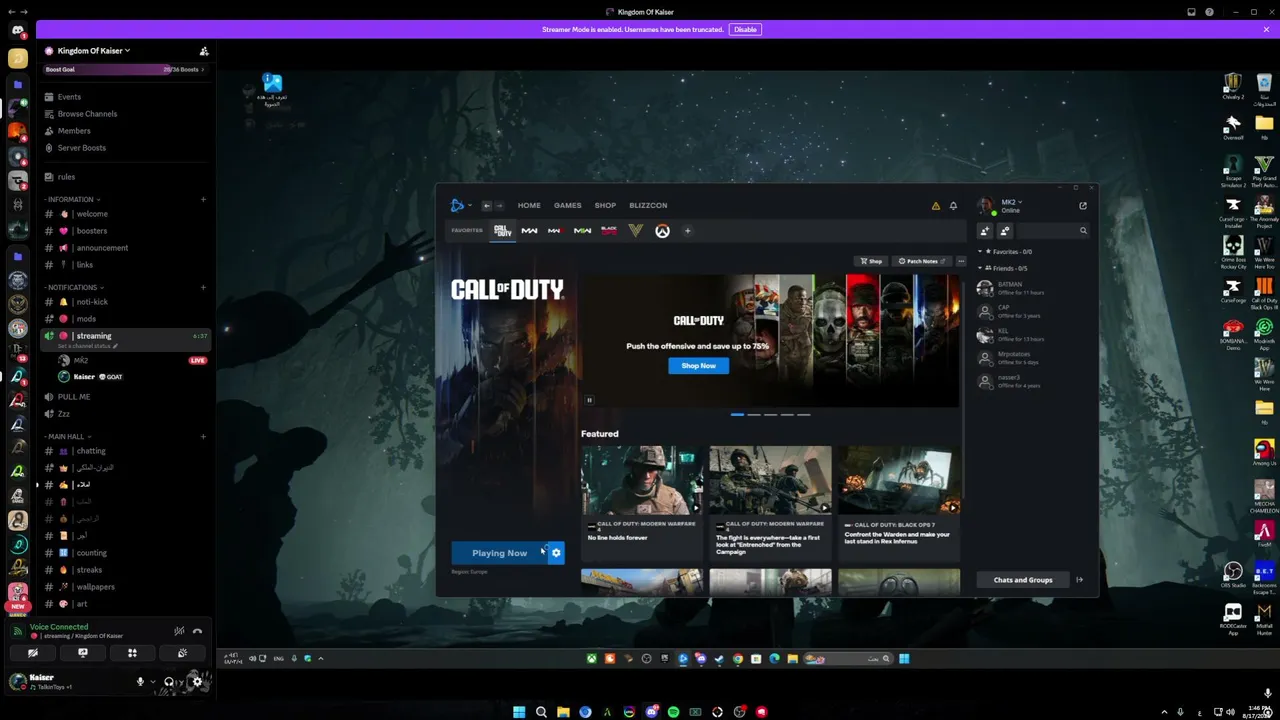Share your screen in Discord

pyautogui.click(x=83, y=653)
